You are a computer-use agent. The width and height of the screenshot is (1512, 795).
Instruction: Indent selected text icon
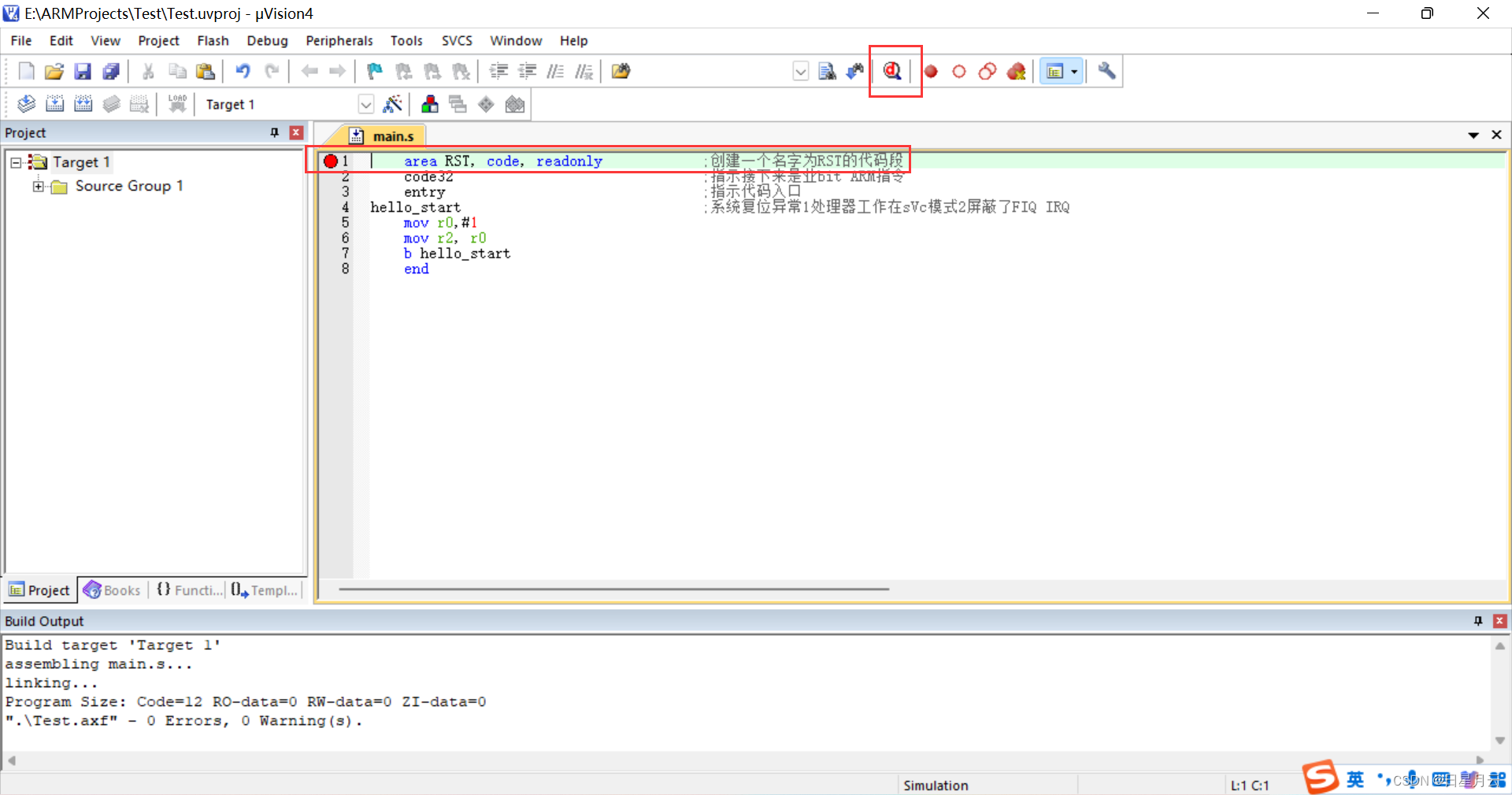click(x=498, y=72)
